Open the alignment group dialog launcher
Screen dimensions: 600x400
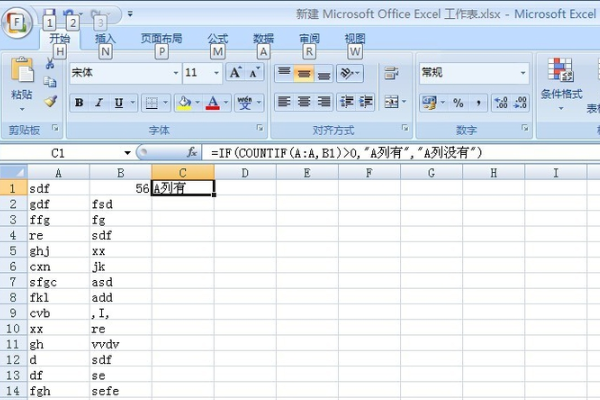[405, 128]
